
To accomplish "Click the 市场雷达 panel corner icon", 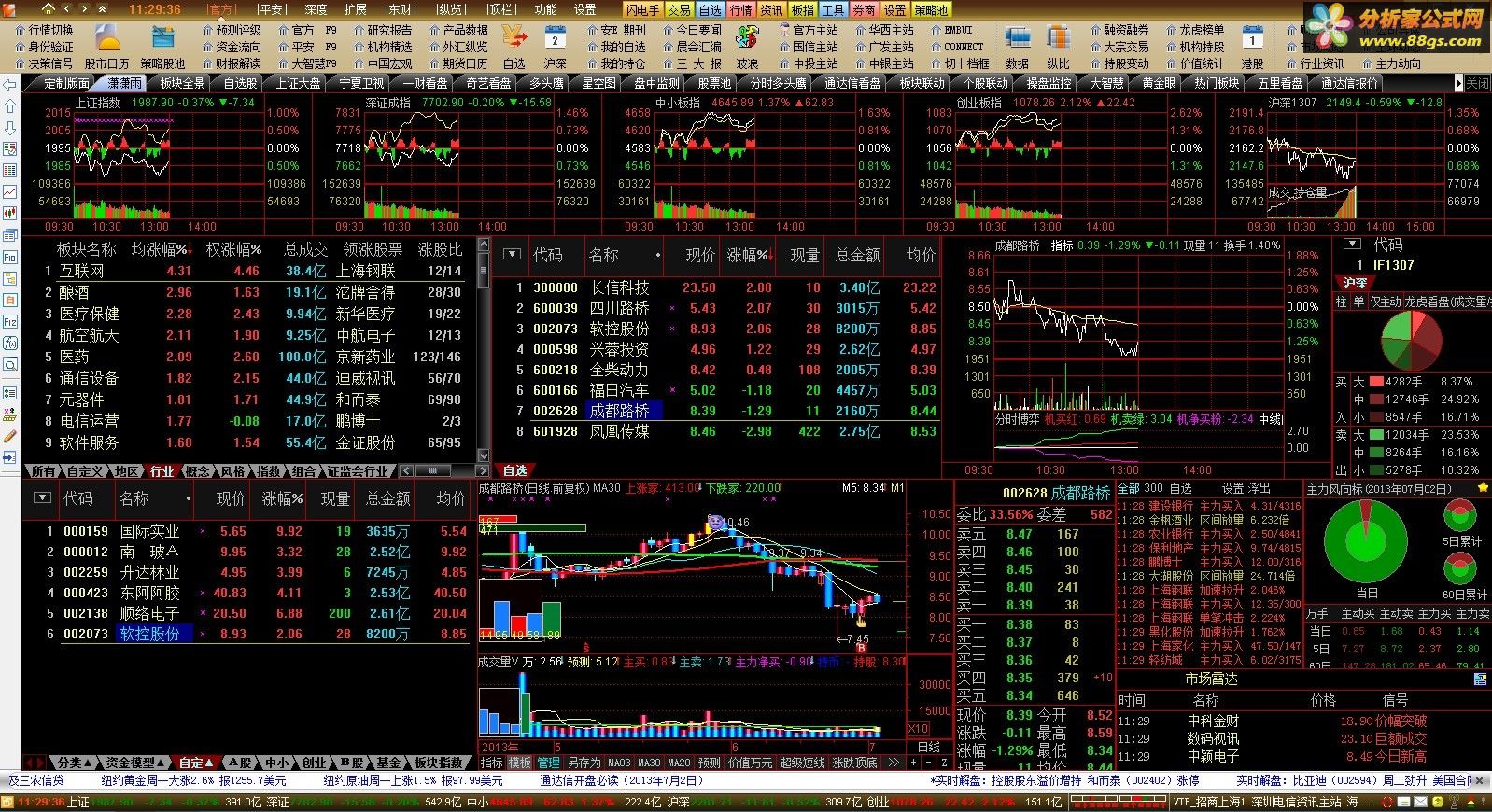I will click(x=1481, y=679).
